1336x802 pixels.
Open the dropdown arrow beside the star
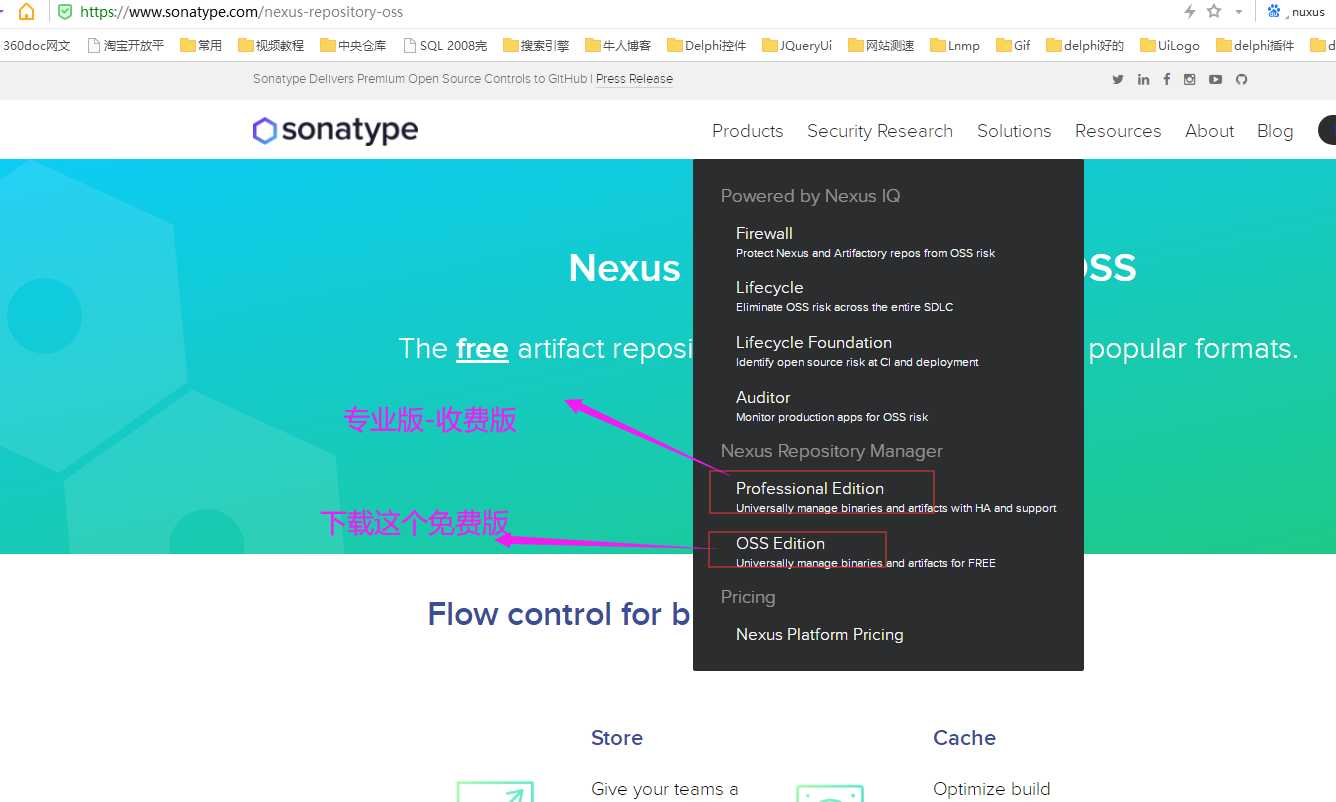pyautogui.click(x=1238, y=12)
